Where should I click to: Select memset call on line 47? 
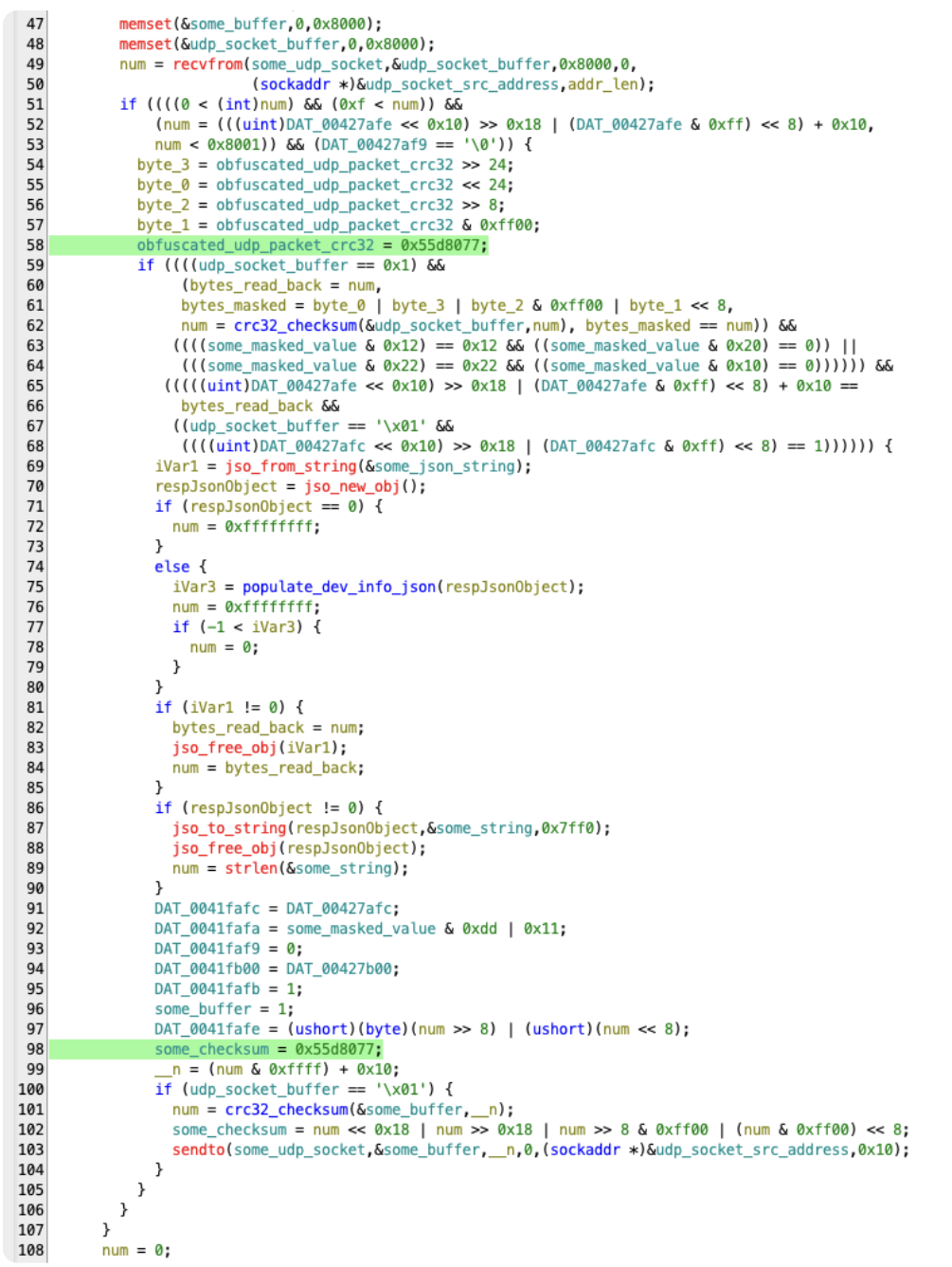point(145,24)
